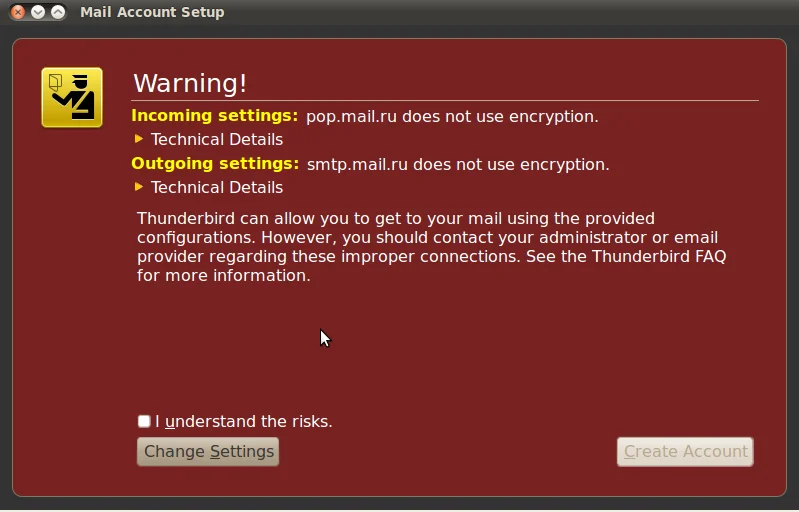Click the smtp.mail.ru encryption message
The width and height of the screenshot is (799, 512).
click(458, 164)
